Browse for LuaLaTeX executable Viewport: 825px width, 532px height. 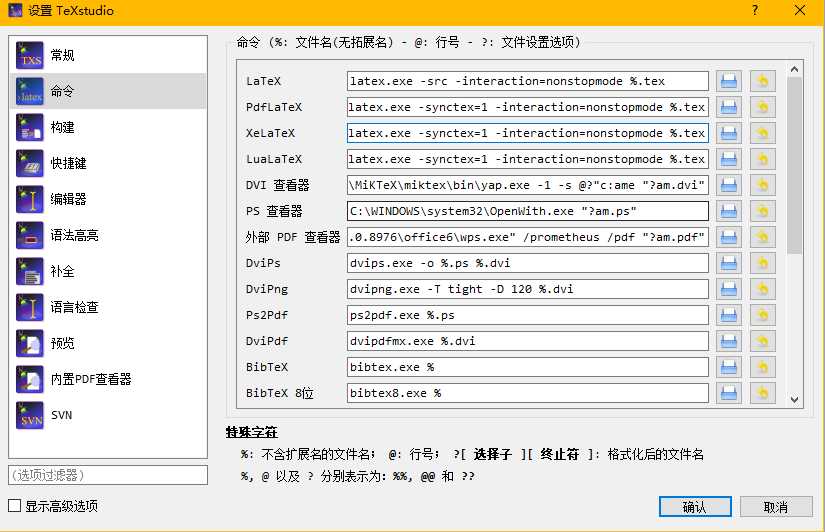coord(729,159)
